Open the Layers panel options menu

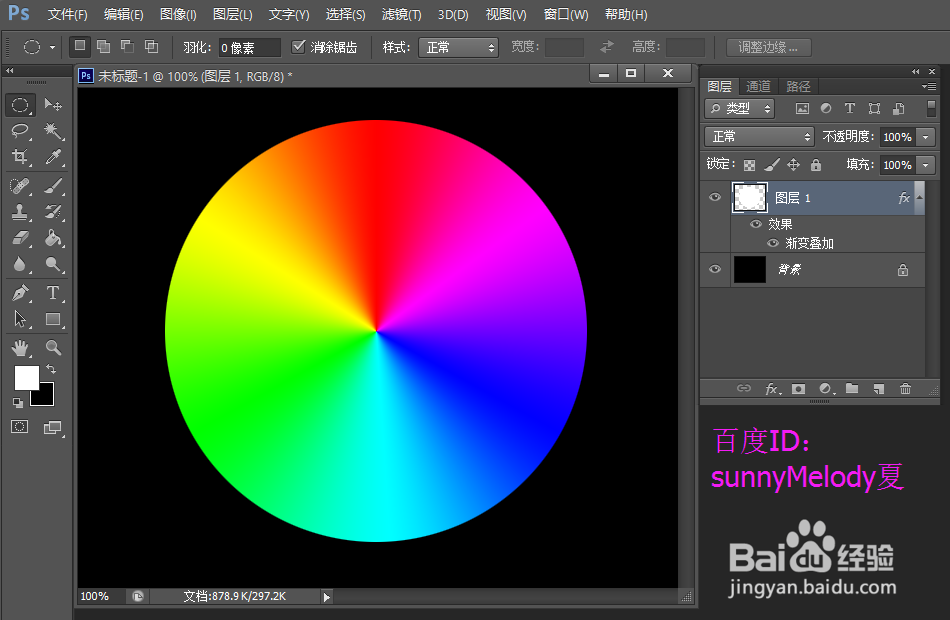929,86
